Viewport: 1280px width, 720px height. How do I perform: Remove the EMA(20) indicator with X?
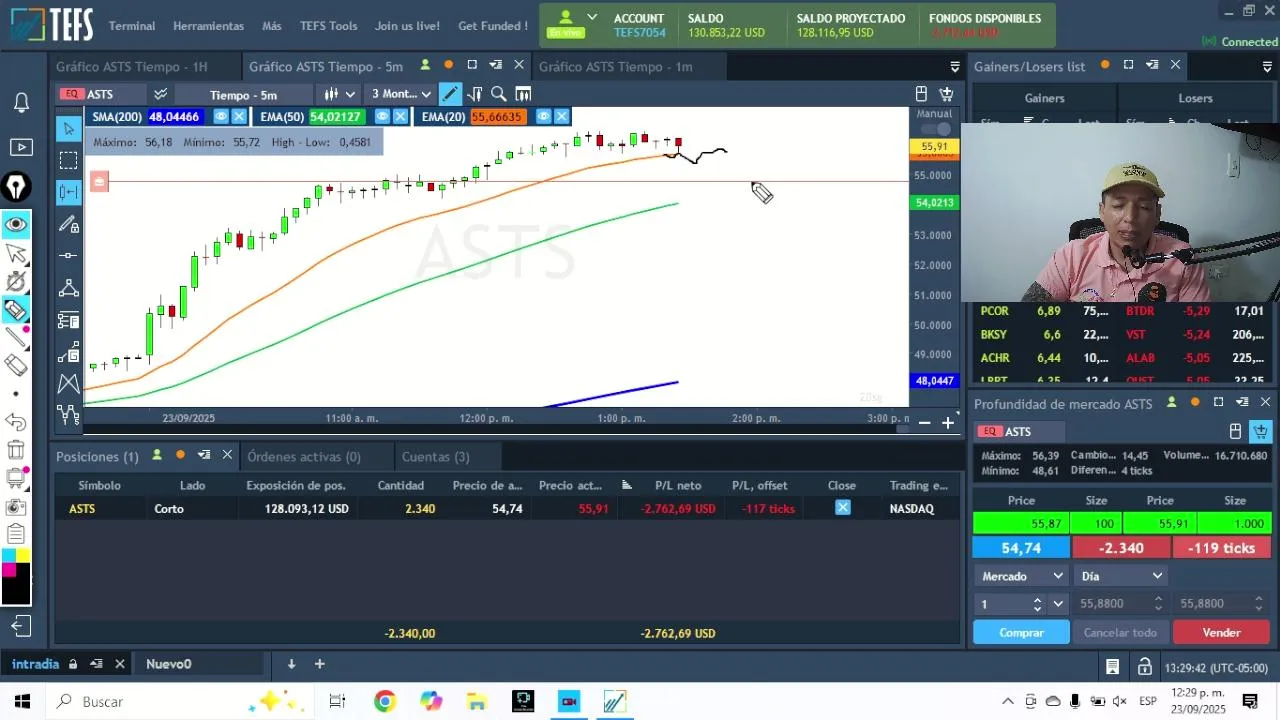[x=561, y=117]
